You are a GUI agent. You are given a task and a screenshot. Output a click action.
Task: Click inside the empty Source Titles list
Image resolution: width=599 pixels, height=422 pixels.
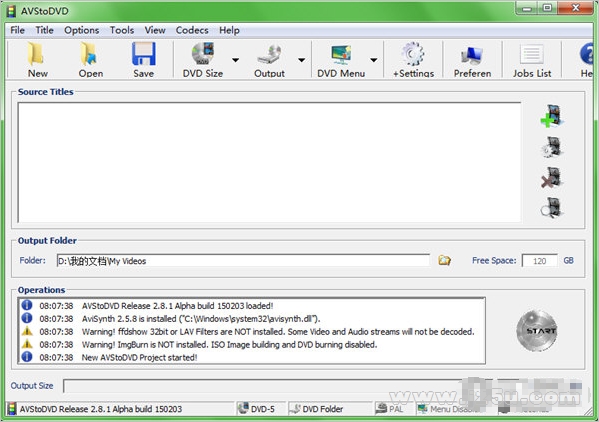pos(269,162)
